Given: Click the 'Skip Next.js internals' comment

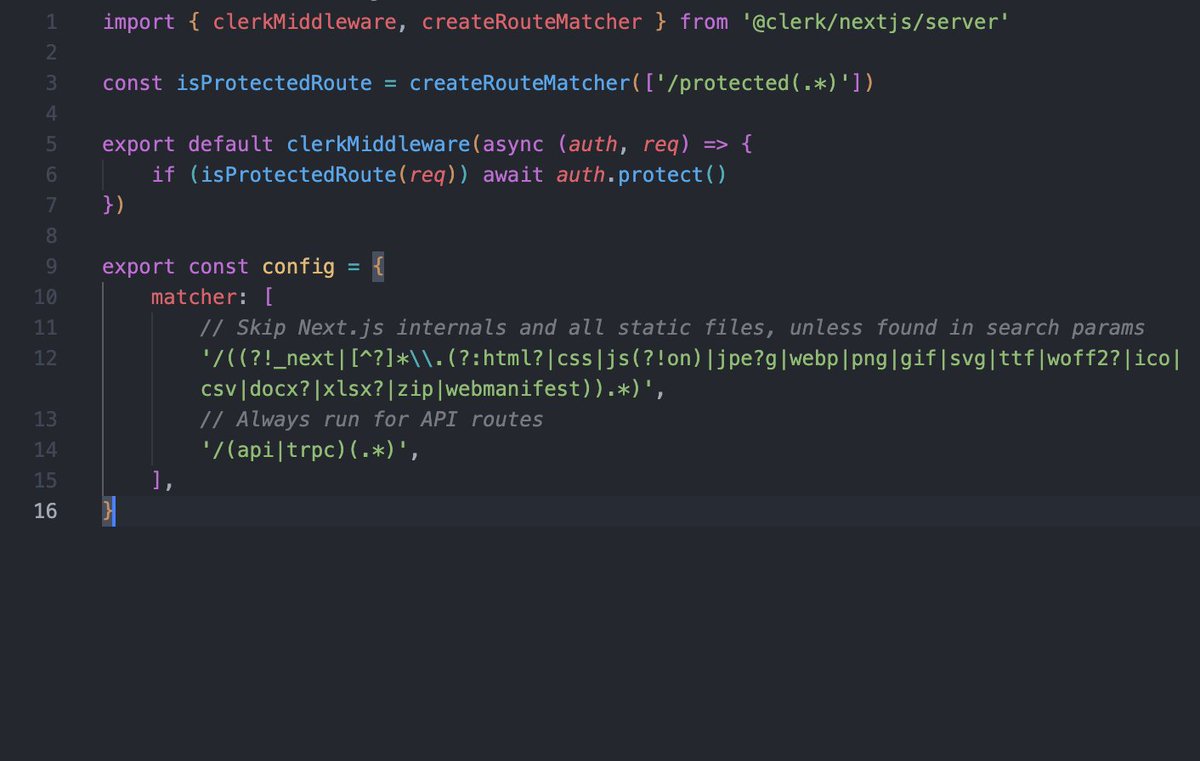Looking at the screenshot, I should [x=672, y=328].
